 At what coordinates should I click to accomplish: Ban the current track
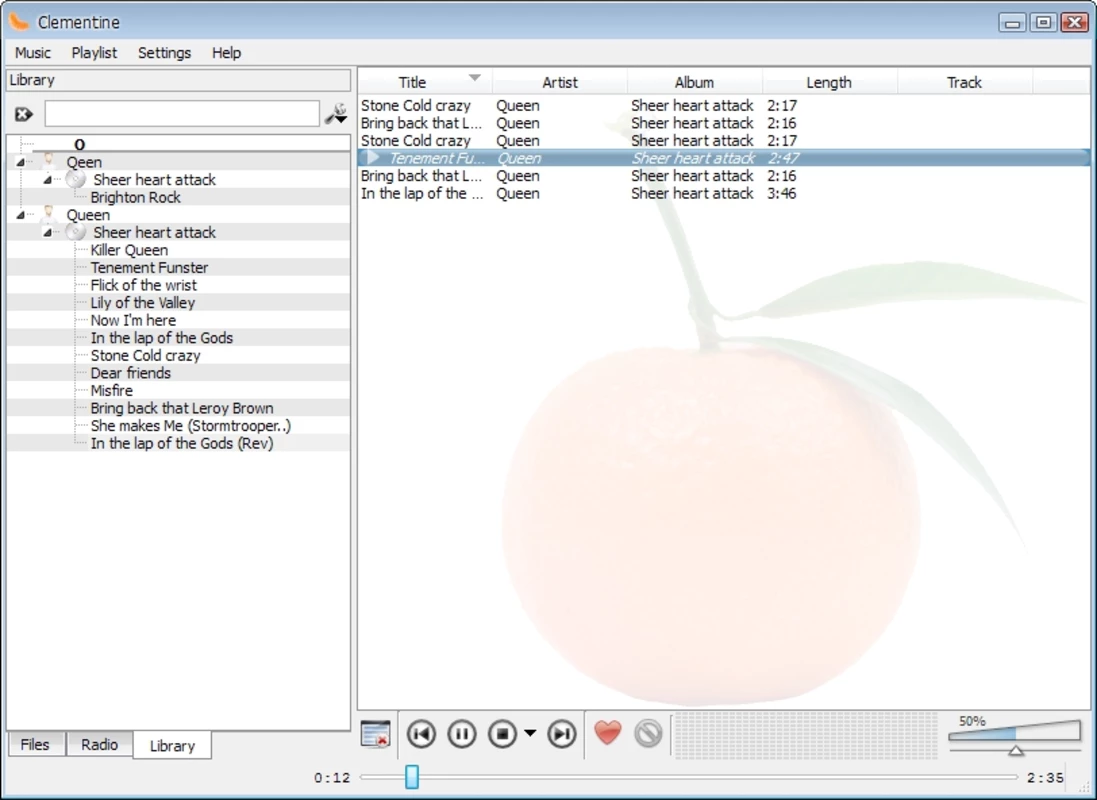[x=648, y=734]
